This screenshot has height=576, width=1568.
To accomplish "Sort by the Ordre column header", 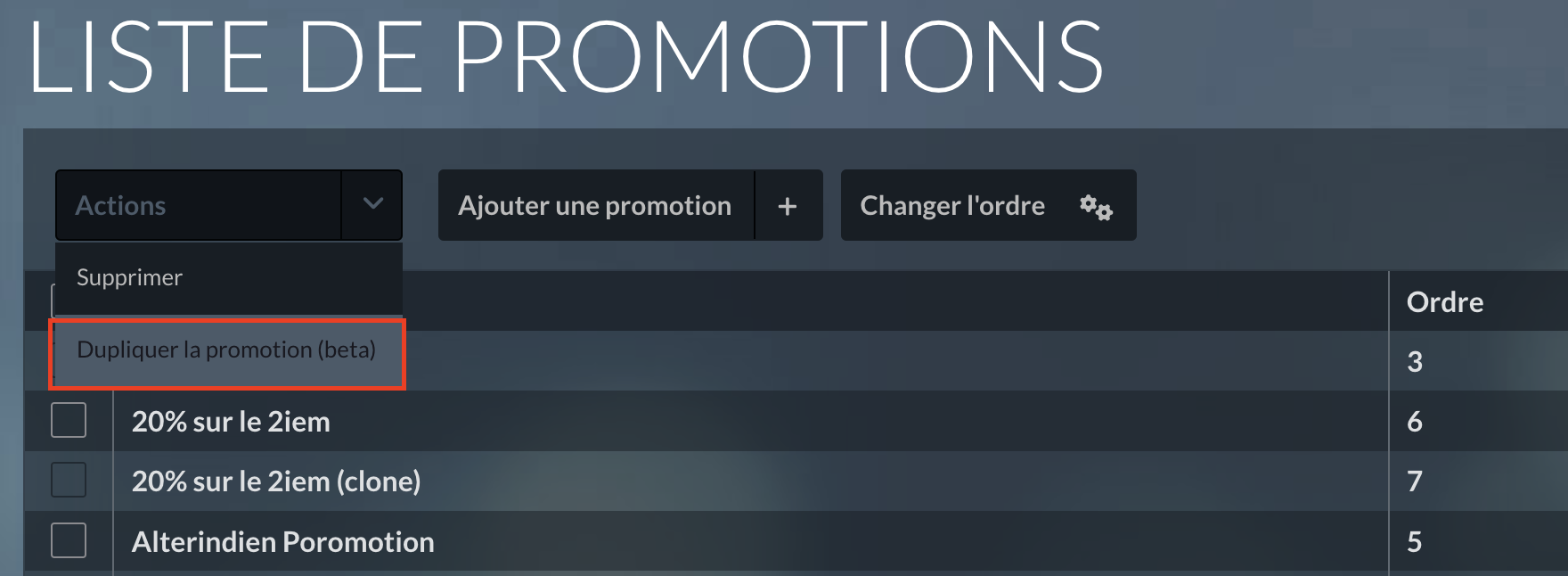I will 1444,302.
